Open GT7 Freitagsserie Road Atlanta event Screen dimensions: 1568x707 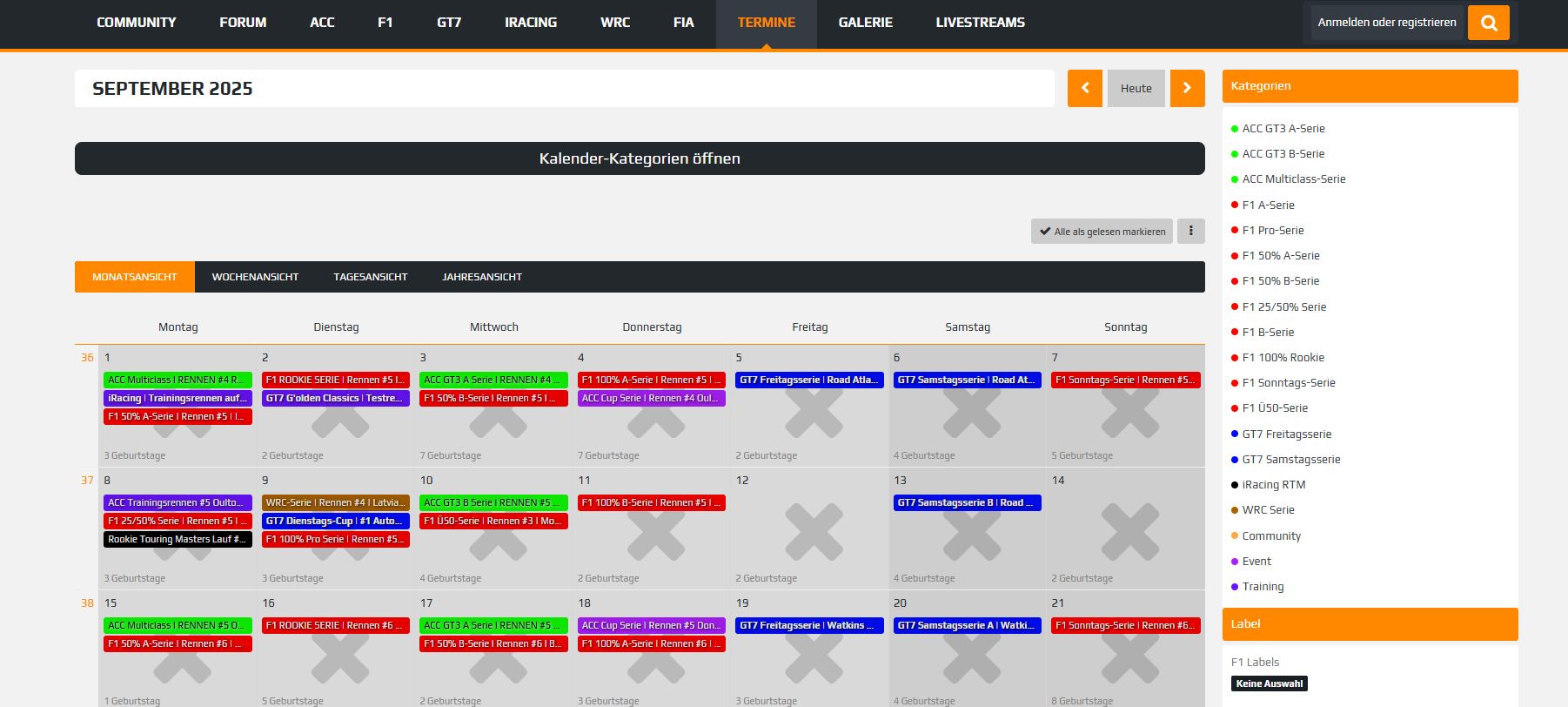(x=809, y=380)
